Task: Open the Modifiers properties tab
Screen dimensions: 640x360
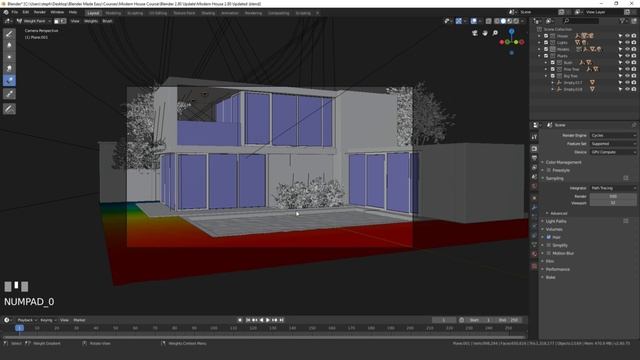Action: (x=534, y=207)
